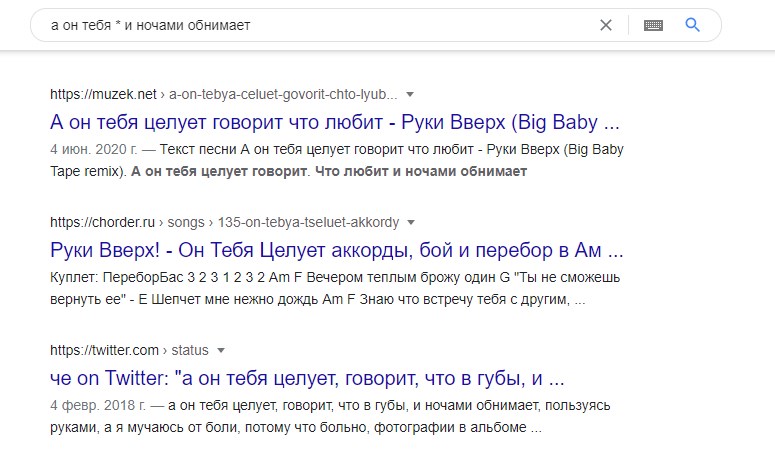Open the "че on Twitter" result

coord(307,378)
